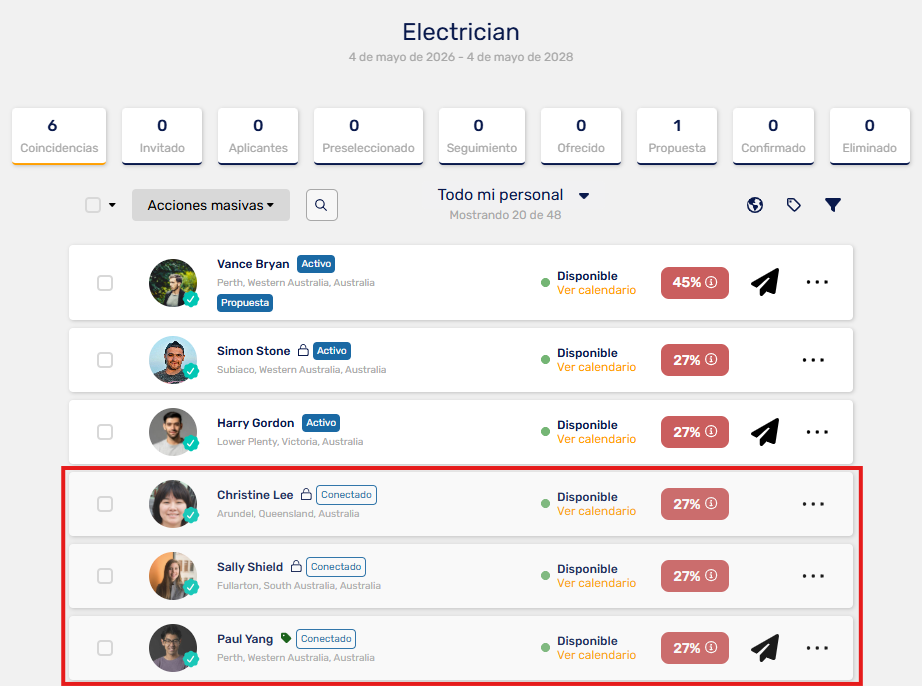Open Sally Shield's Ver calendario link

pos(596,583)
